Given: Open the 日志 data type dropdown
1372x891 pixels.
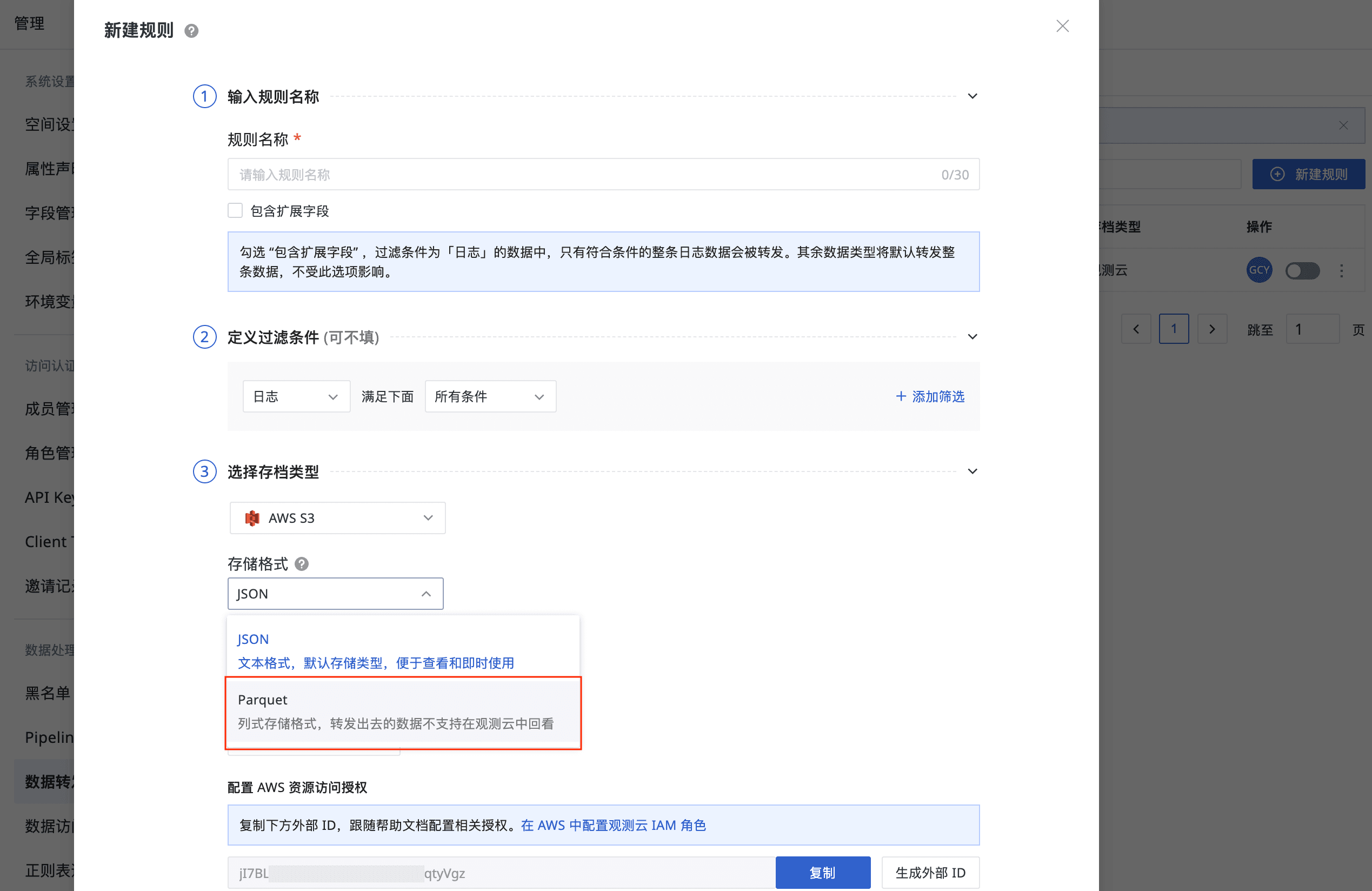Looking at the screenshot, I should 296,396.
